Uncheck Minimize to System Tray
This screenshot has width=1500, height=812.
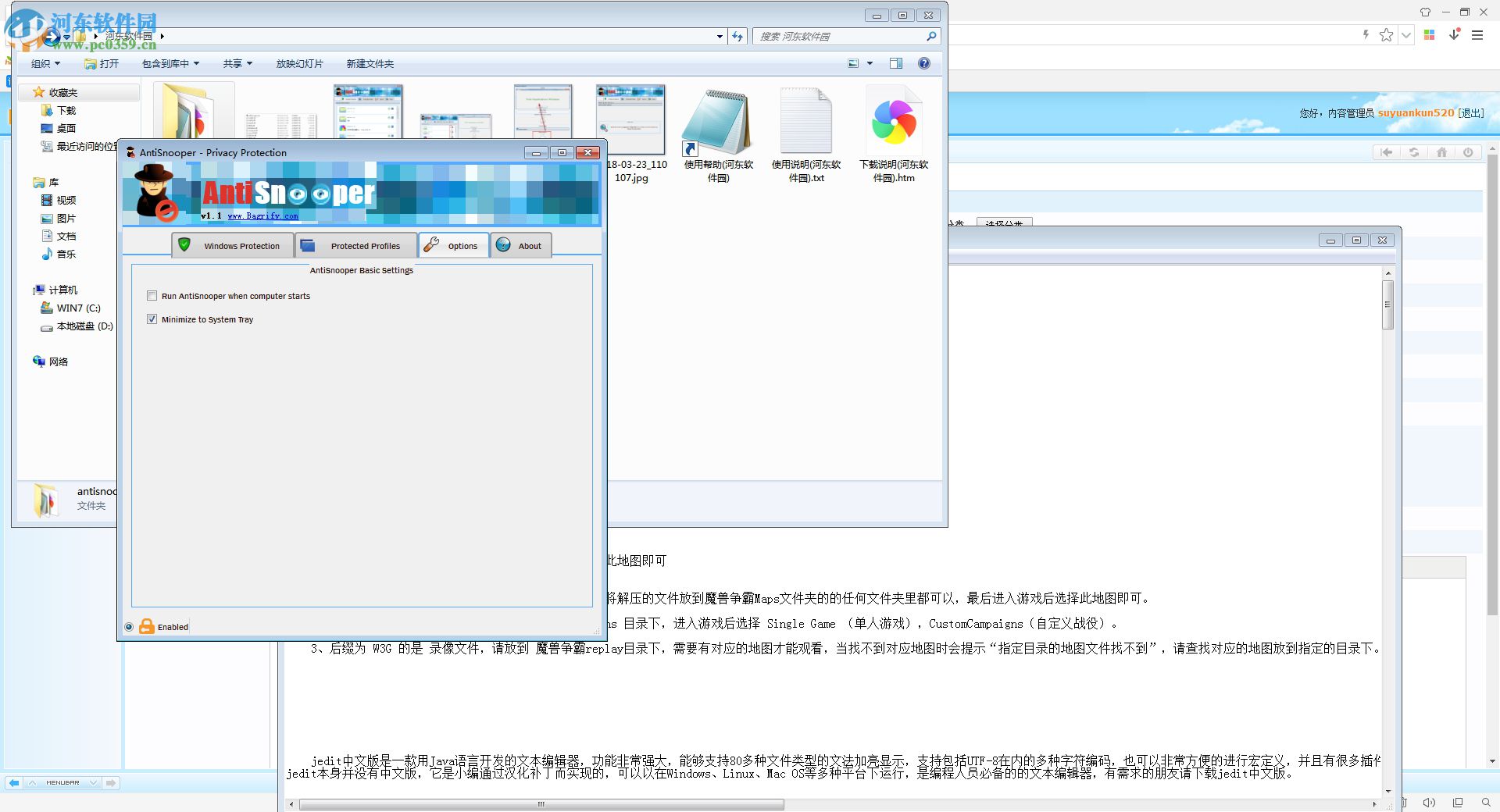(x=152, y=319)
